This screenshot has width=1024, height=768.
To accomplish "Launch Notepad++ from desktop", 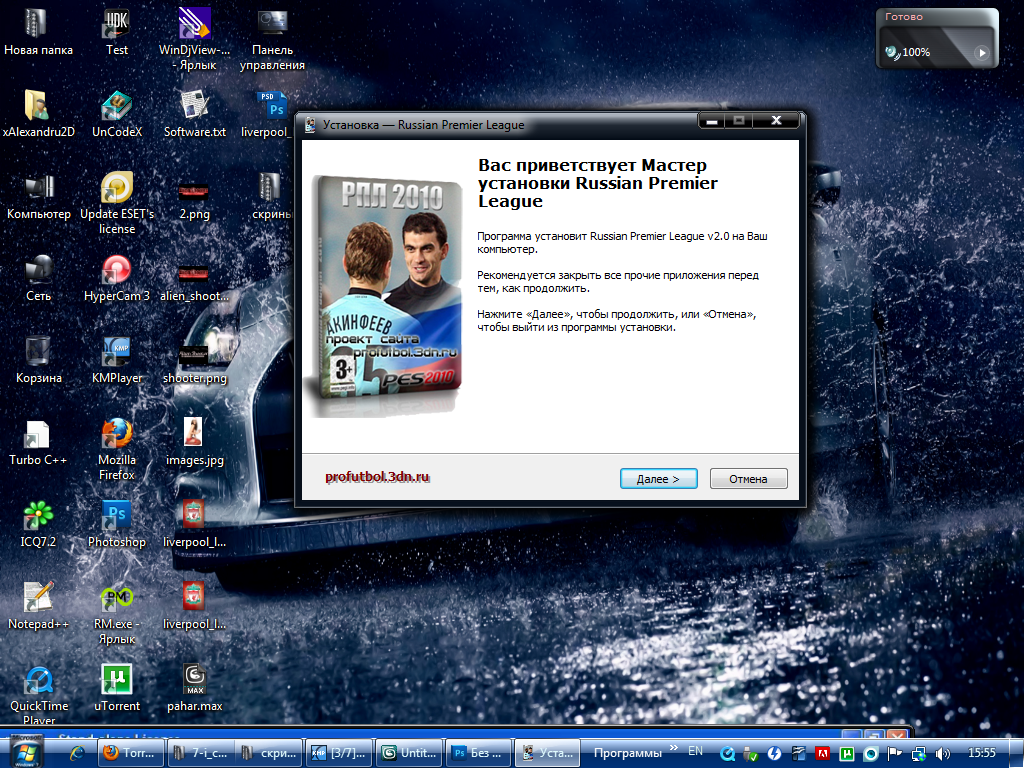I will coord(39,606).
